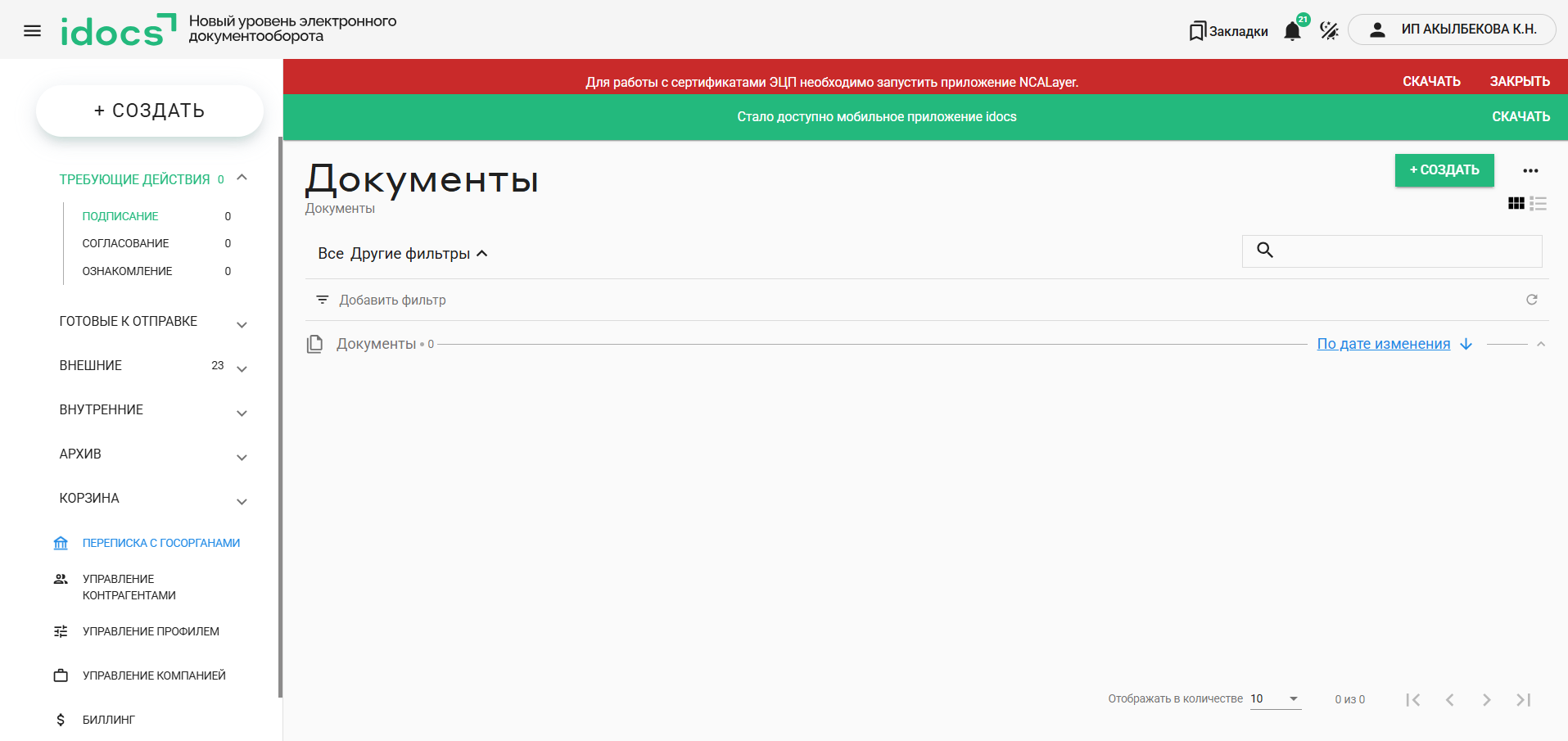The image size is (1568, 741).
Task: Expand the ВНЕШНИЕ section
Action: [242, 369]
